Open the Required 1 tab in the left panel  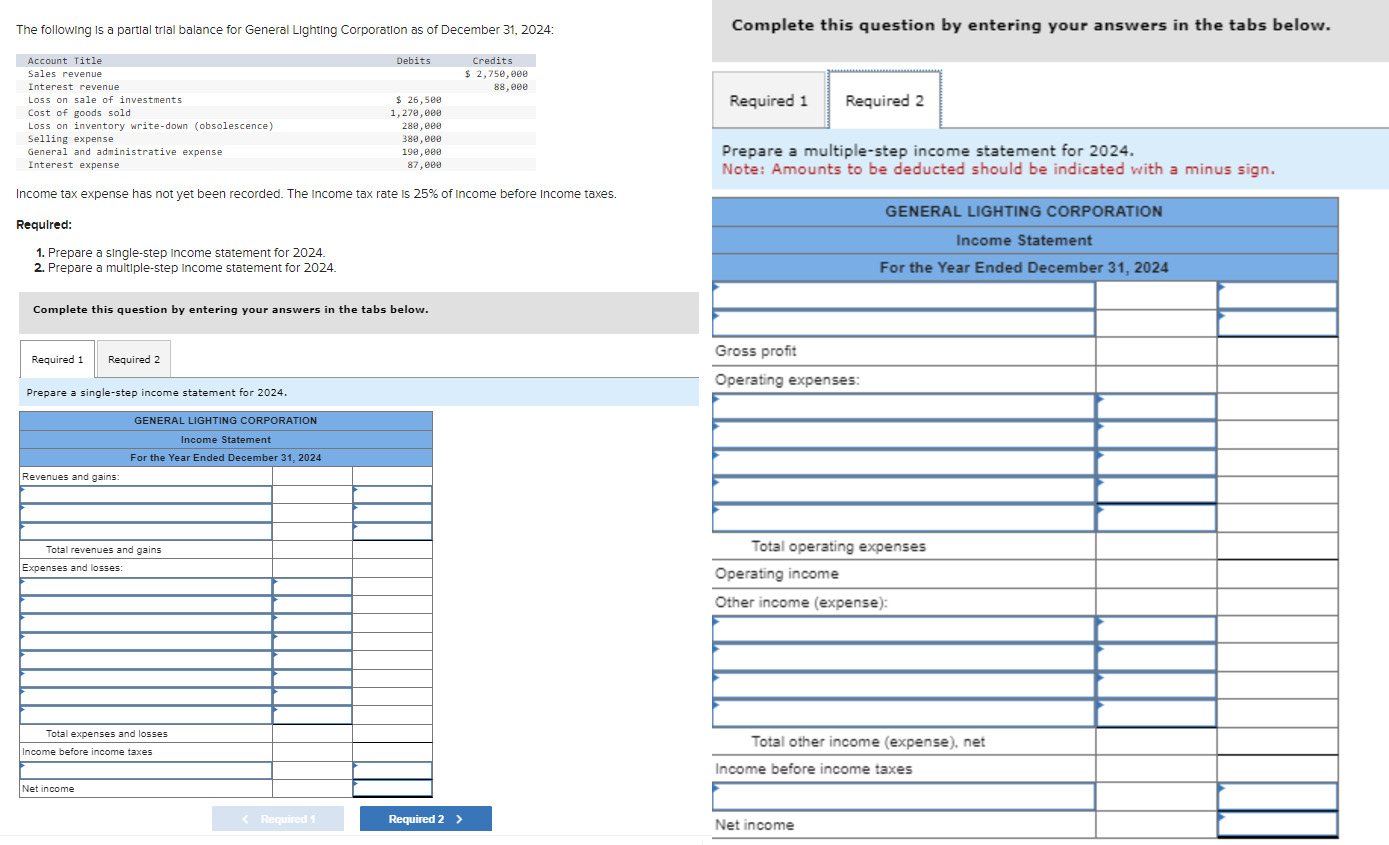(x=57, y=359)
